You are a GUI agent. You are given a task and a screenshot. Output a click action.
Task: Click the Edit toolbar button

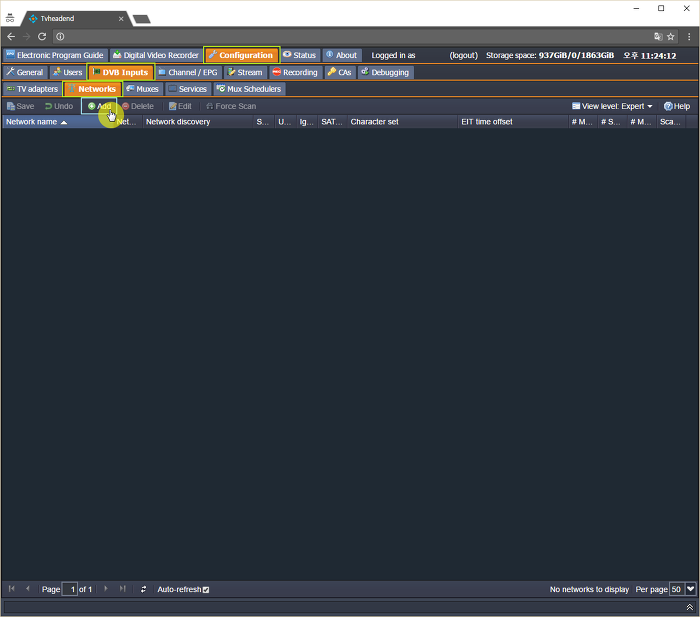(x=180, y=106)
